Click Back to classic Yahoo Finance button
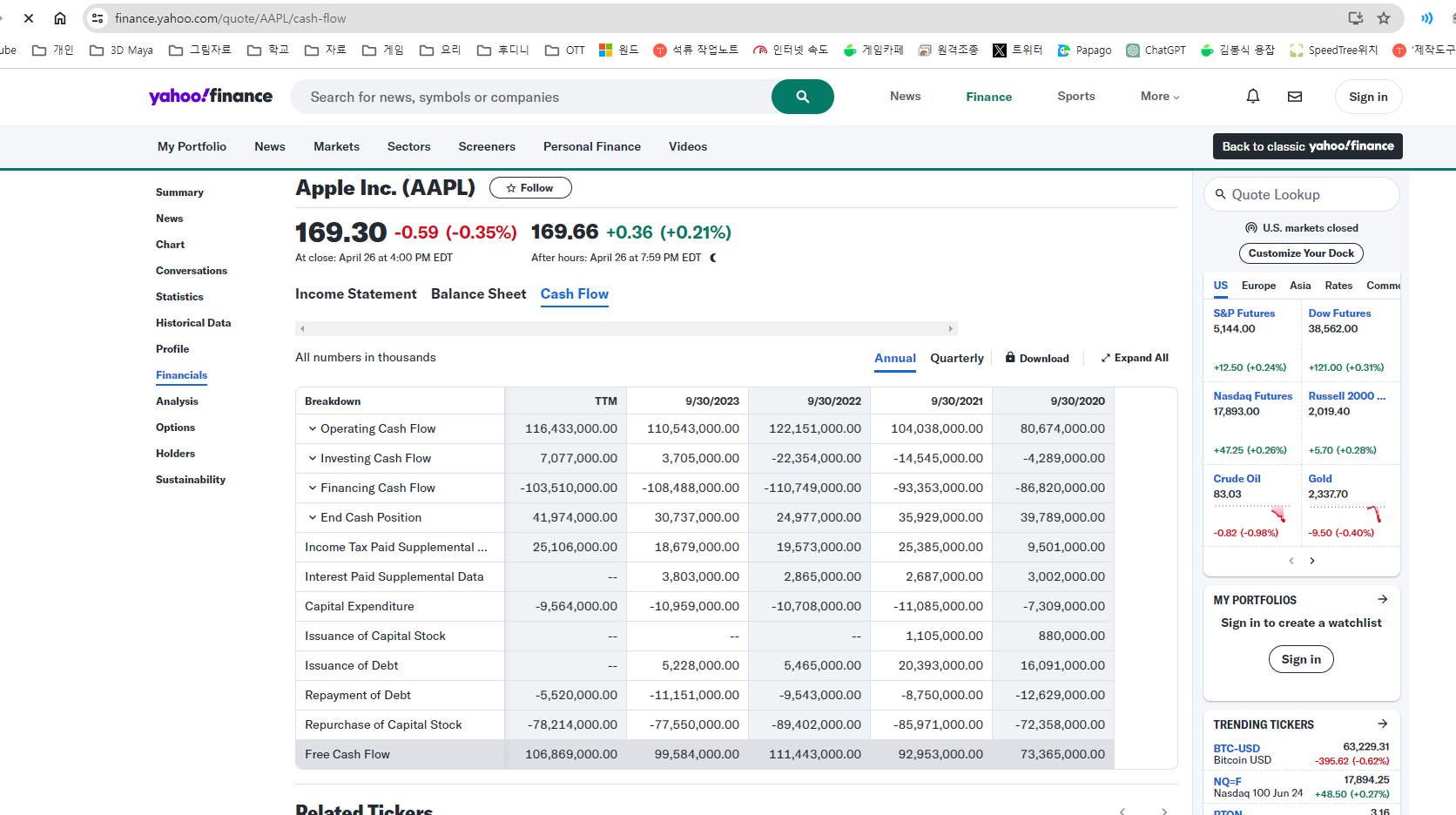The width and height of the screenshot is (1456, 815). 1307,146
